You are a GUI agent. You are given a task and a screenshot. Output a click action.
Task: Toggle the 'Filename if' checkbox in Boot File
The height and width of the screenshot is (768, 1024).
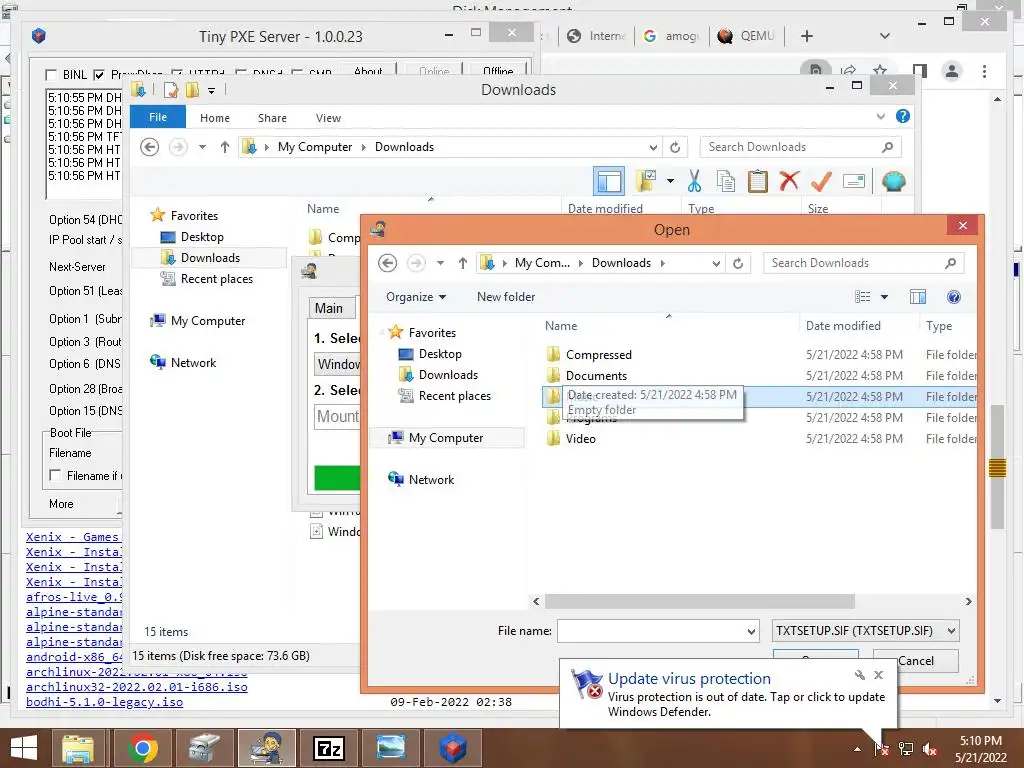[56, 475]
